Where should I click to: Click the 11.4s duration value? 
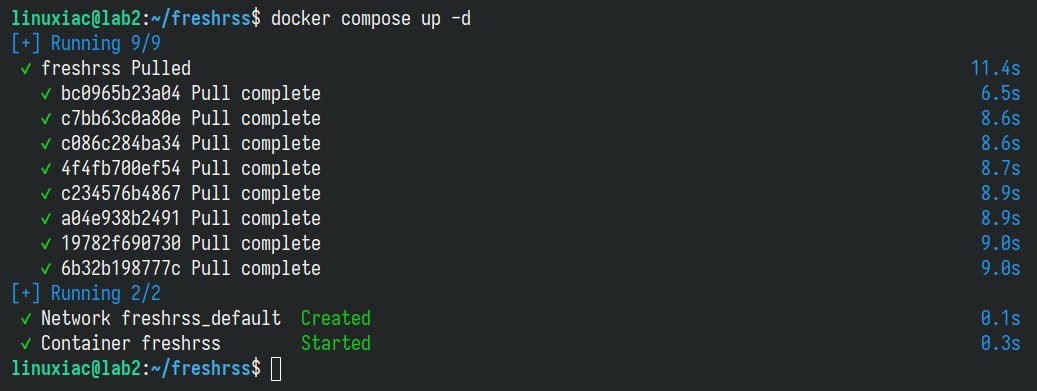pyautogui.click(x=995, y=69)
